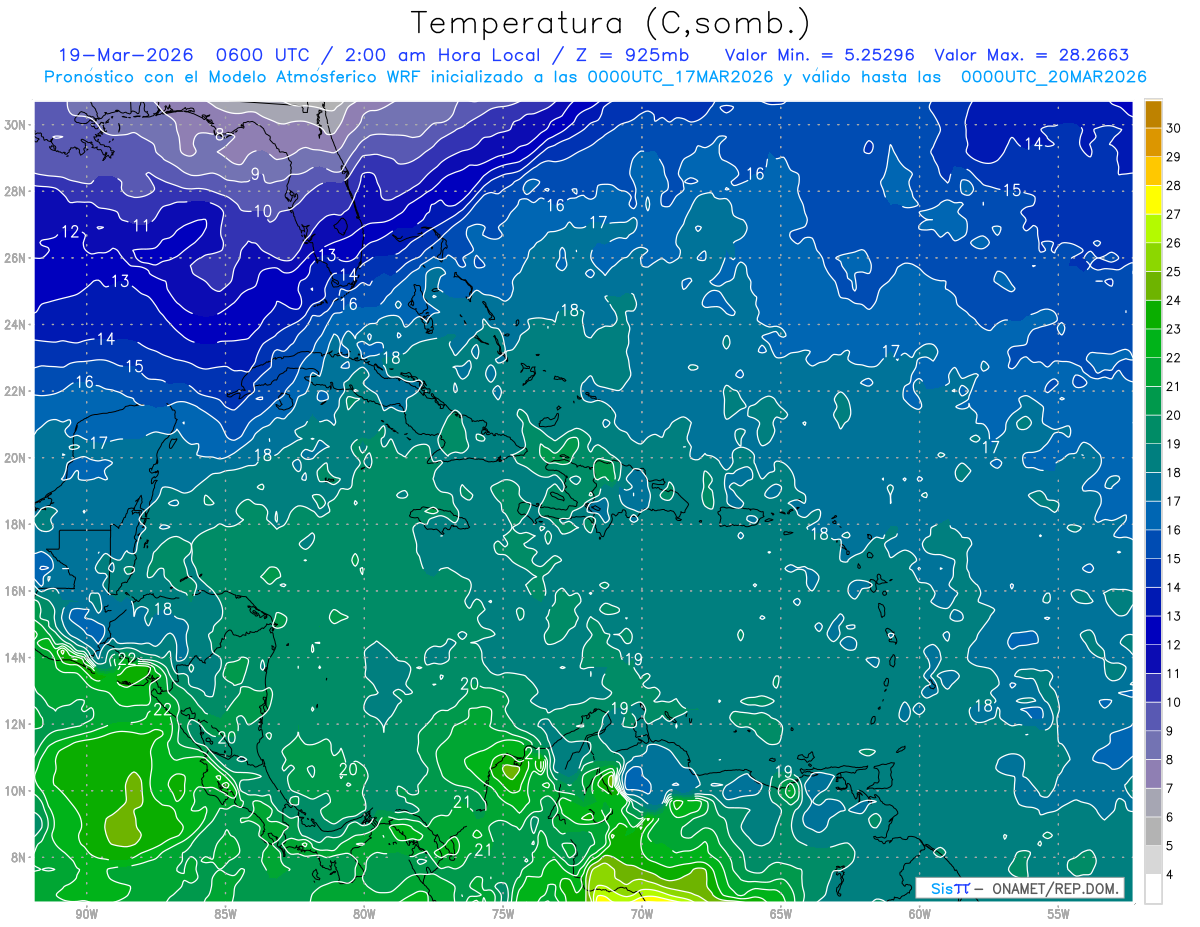Screen dimensions: 1200x927
Task: Click the '9' contour label on the map
Action: tap(255, 174)
